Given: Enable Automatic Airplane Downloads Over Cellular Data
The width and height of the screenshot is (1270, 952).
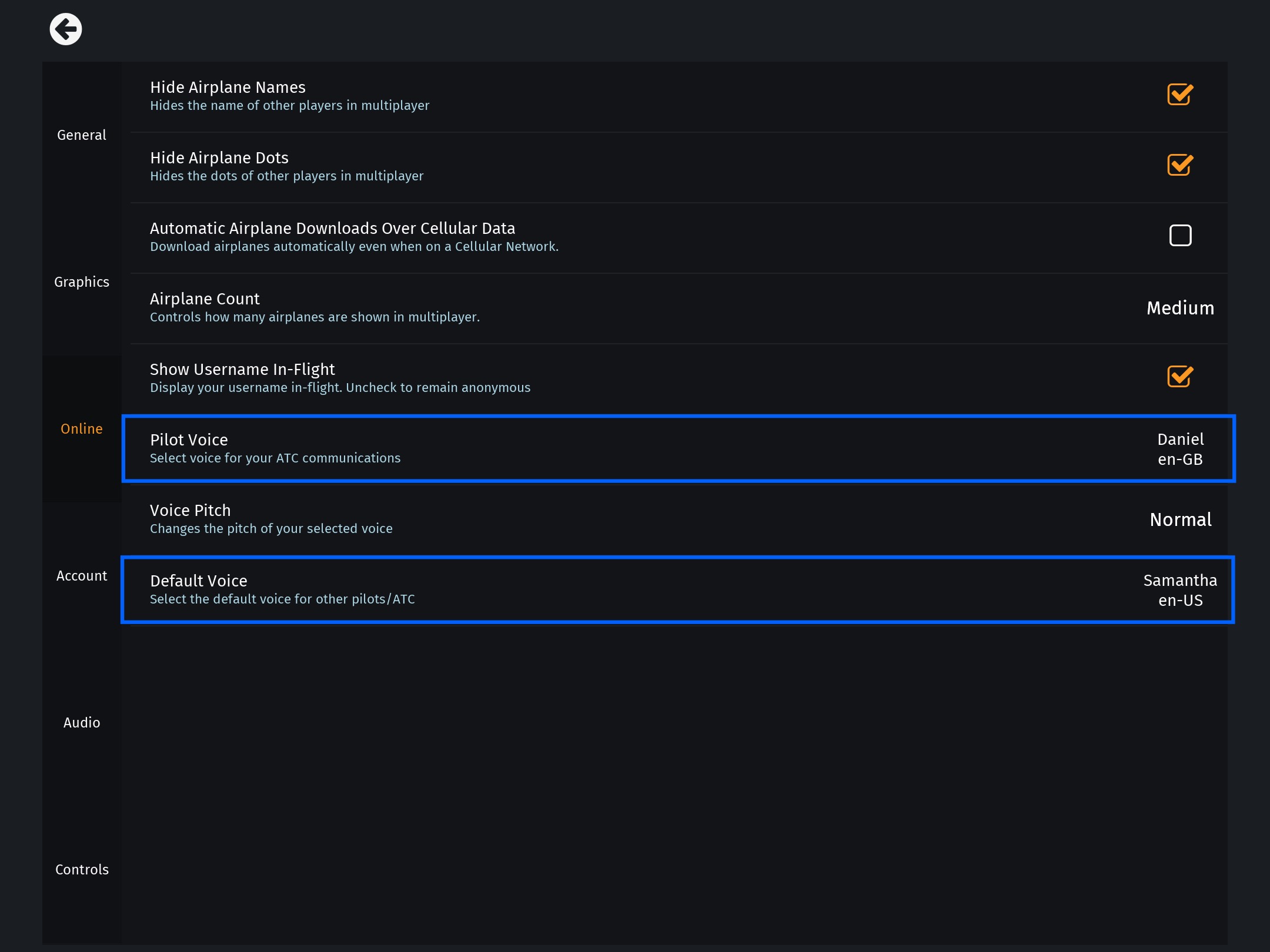Looking at the screenshot, I should click(1180, 236).
